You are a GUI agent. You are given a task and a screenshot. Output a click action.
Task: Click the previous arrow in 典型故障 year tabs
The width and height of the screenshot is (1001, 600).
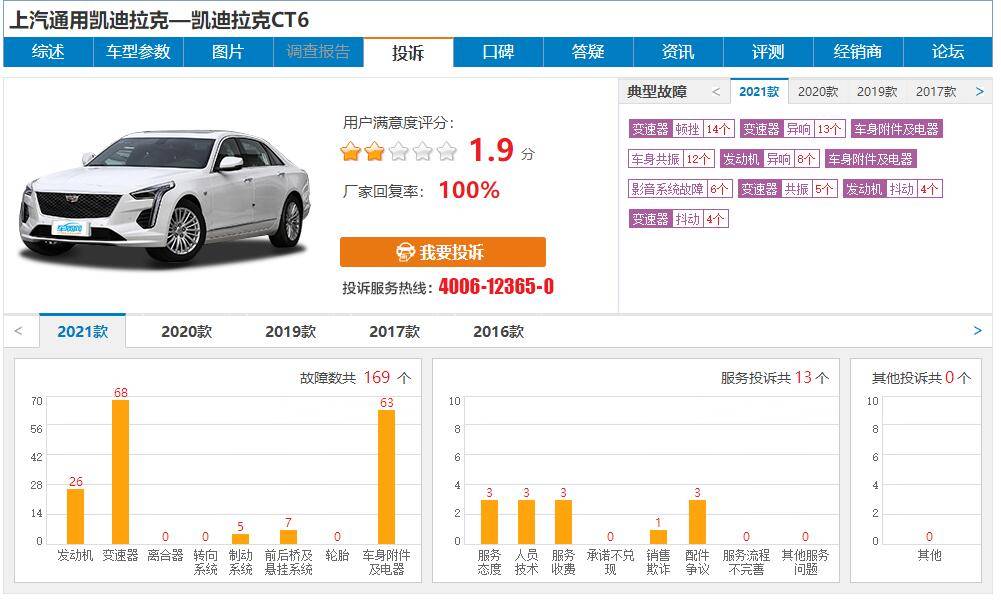[x=716, y=92]
